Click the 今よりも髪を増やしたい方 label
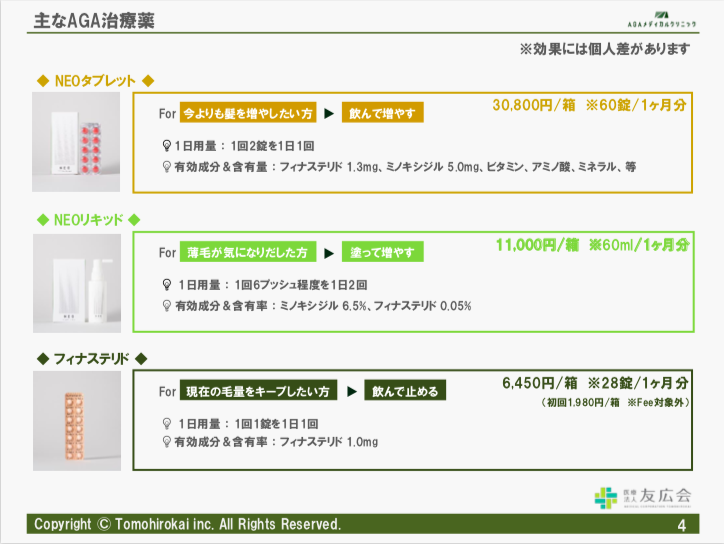The height and width of the screenshot is (544, 724). pyautogui.click(x=248, y=113)
